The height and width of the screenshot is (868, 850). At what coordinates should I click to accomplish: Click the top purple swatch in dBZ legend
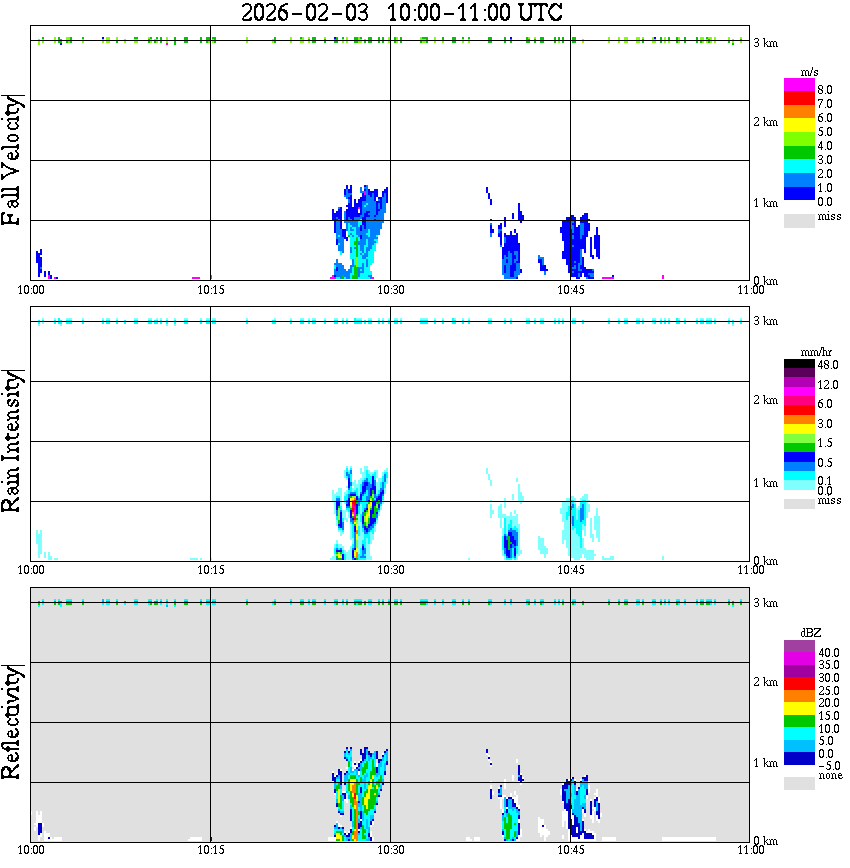(x=799, y=646)
